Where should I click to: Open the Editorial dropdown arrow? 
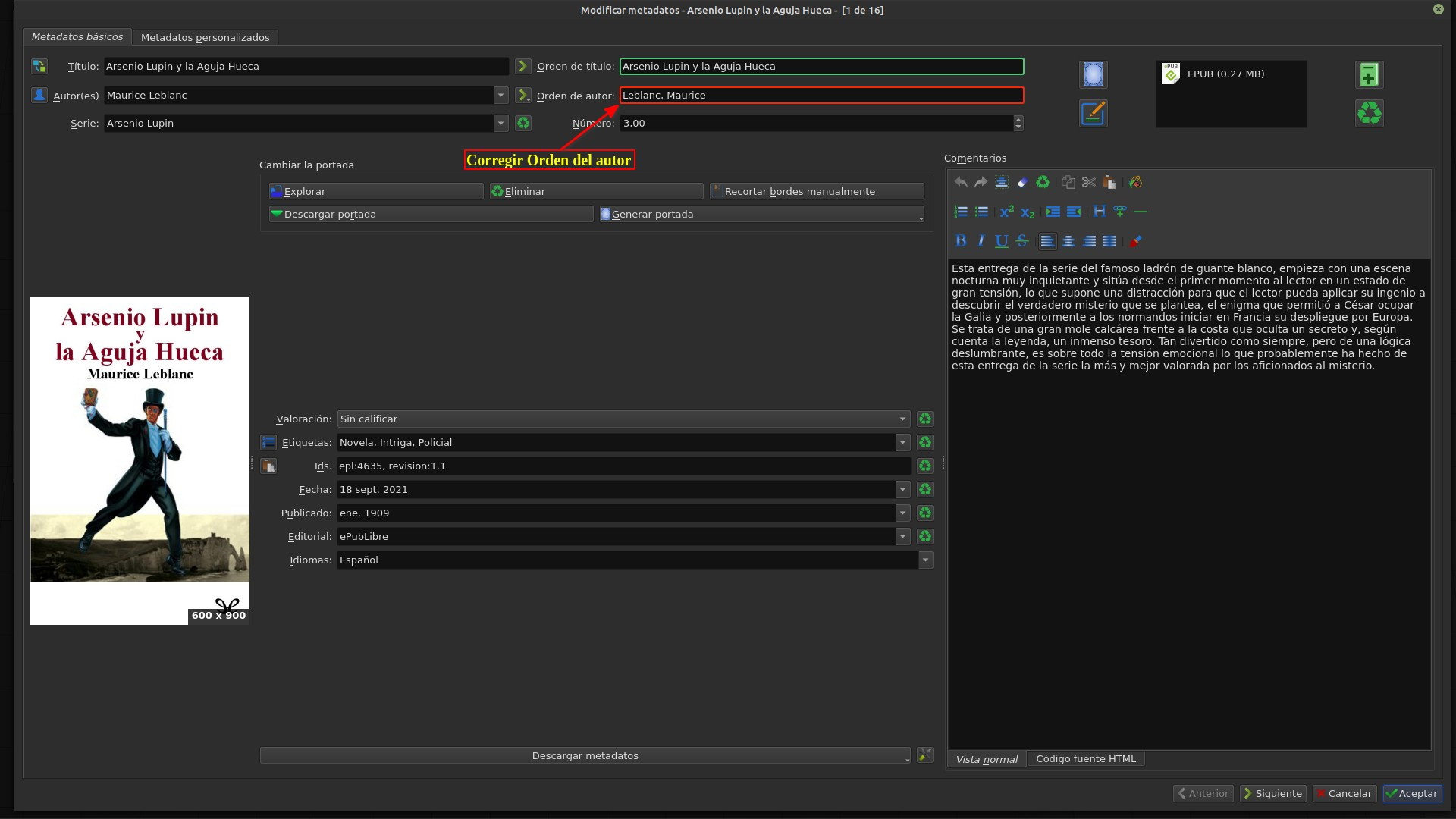(902, 536)
